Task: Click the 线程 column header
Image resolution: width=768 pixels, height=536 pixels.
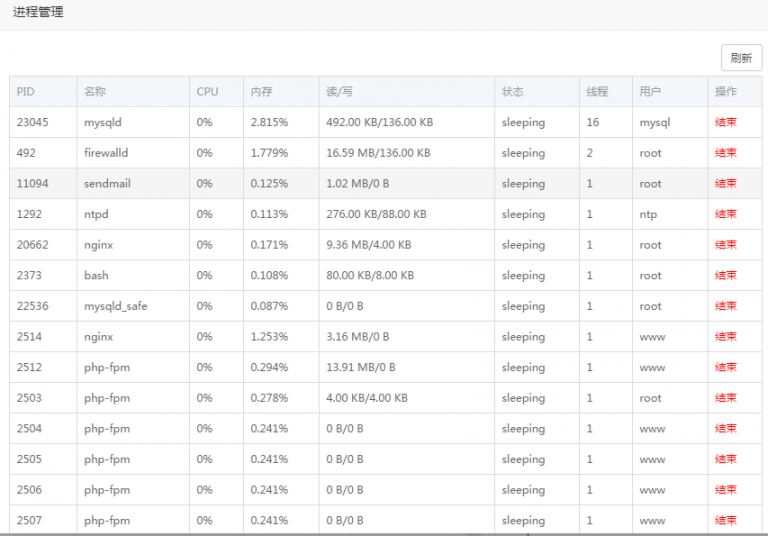Action: pos(606,92)
